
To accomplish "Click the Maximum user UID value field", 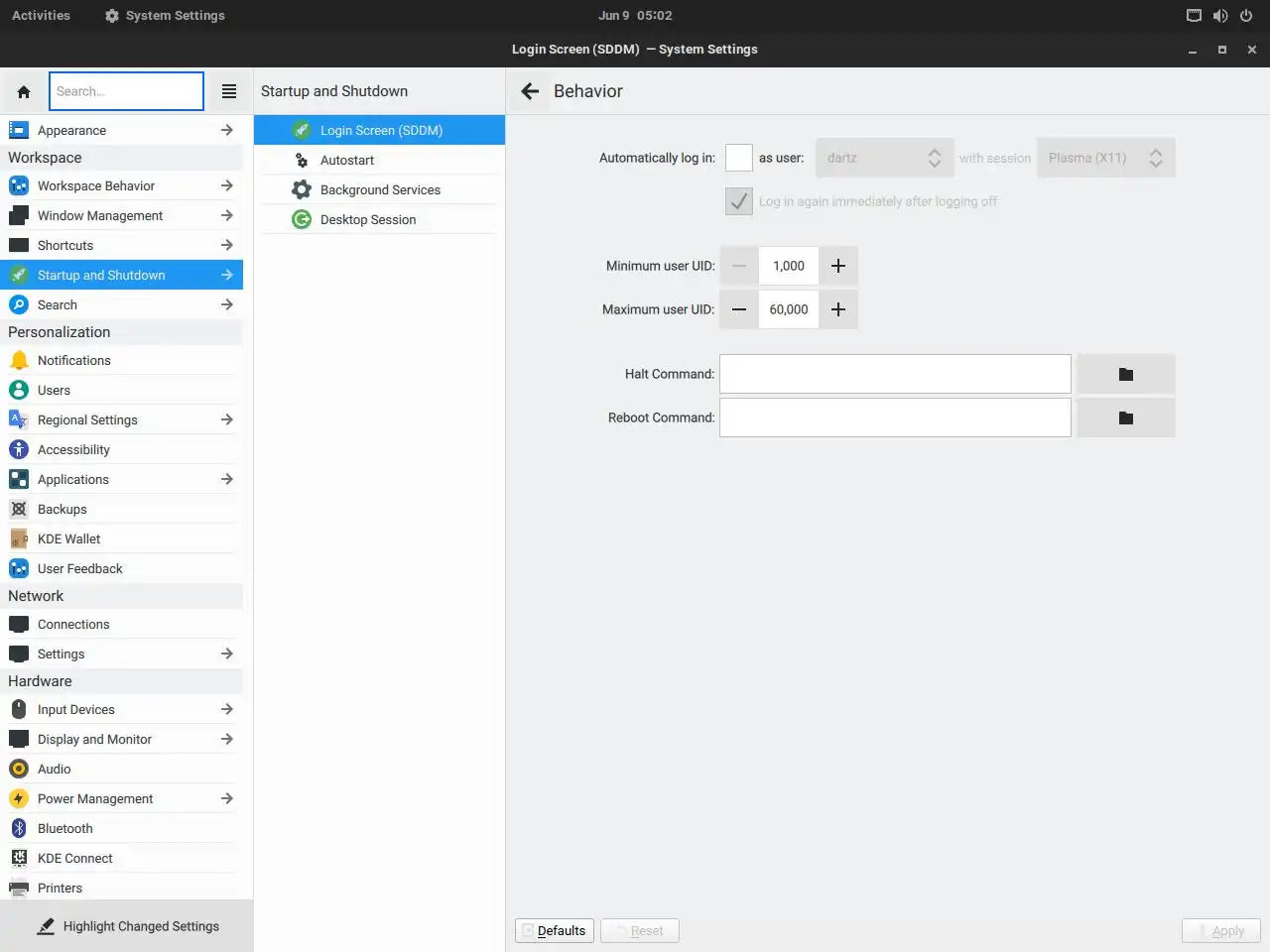I will 789,309.
